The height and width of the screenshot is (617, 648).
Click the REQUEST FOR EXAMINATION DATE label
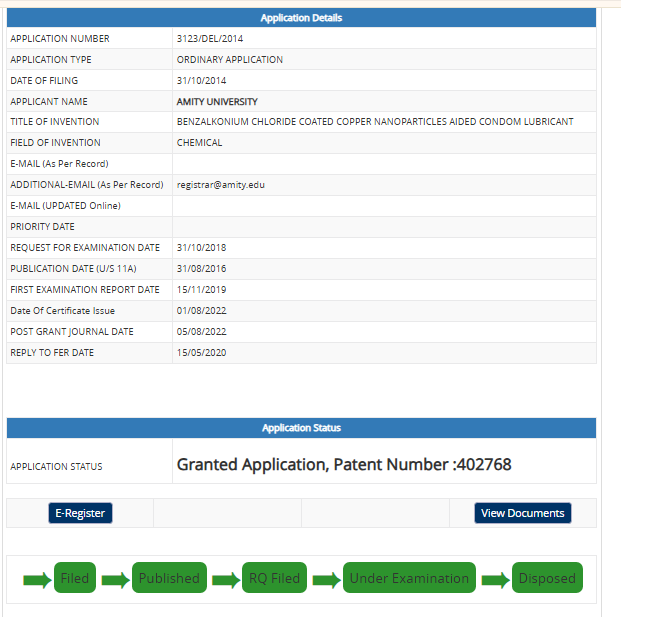[x=85, y=248]
